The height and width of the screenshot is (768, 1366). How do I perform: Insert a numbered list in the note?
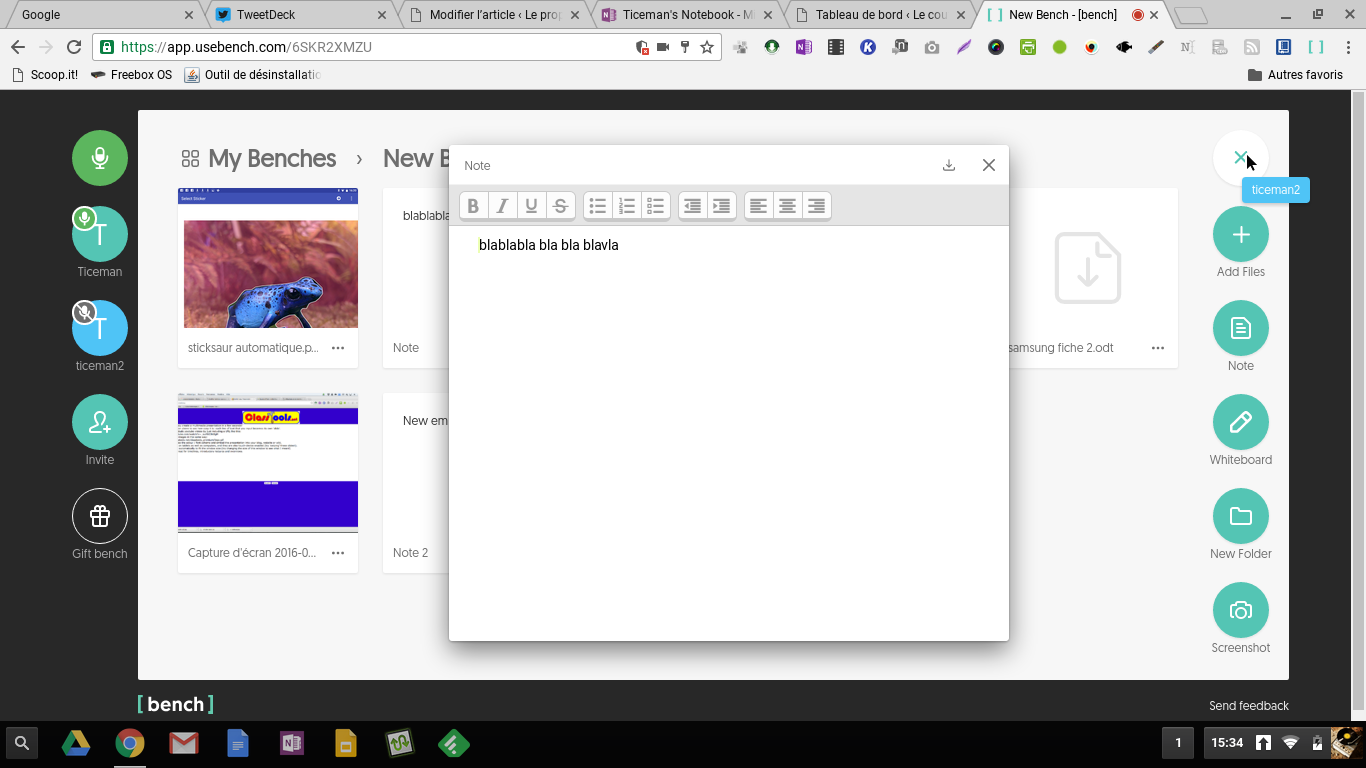pos(627,206)
